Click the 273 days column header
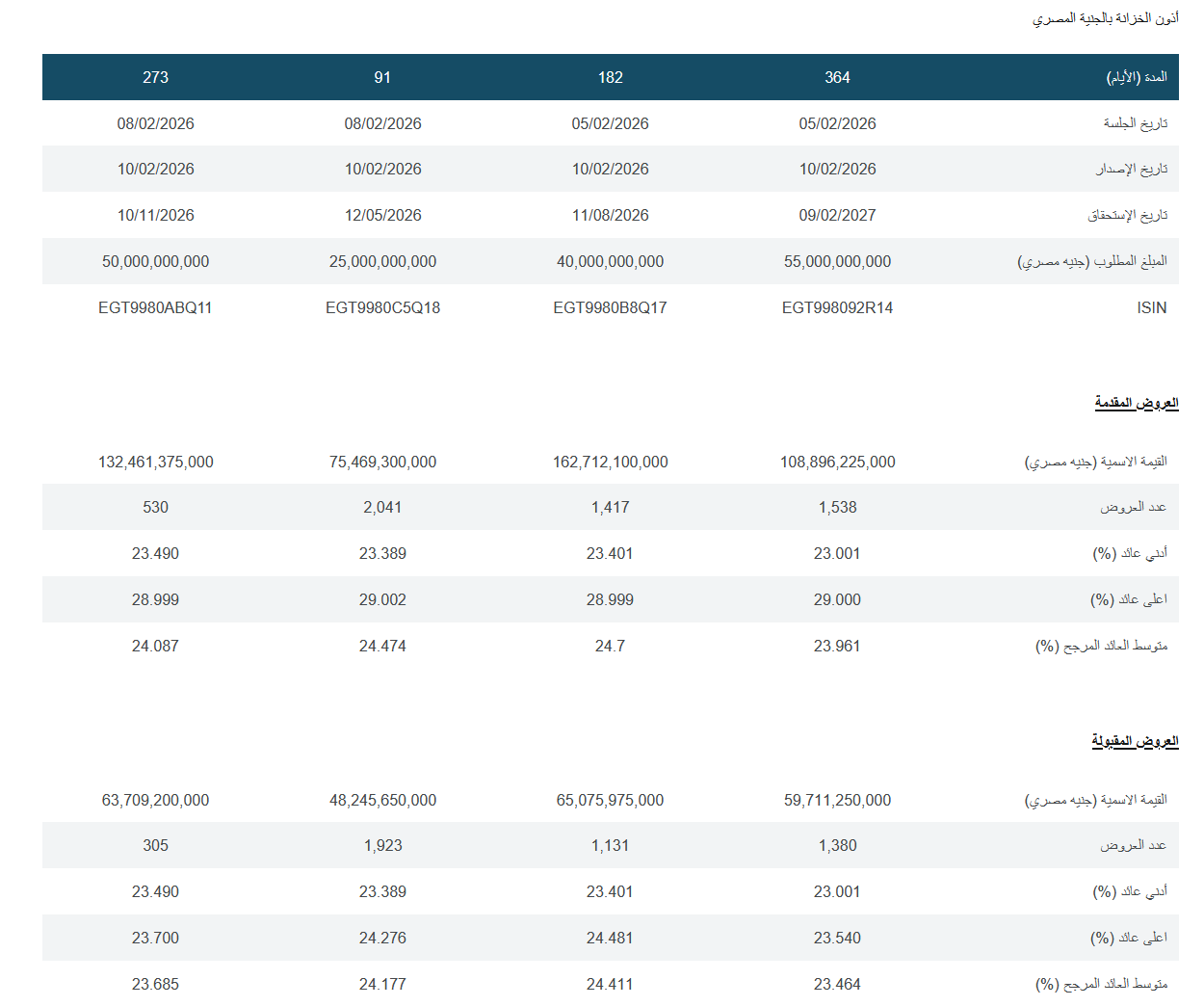The height and width of the screenshot is (1006, 1204). tap(155, 77)
